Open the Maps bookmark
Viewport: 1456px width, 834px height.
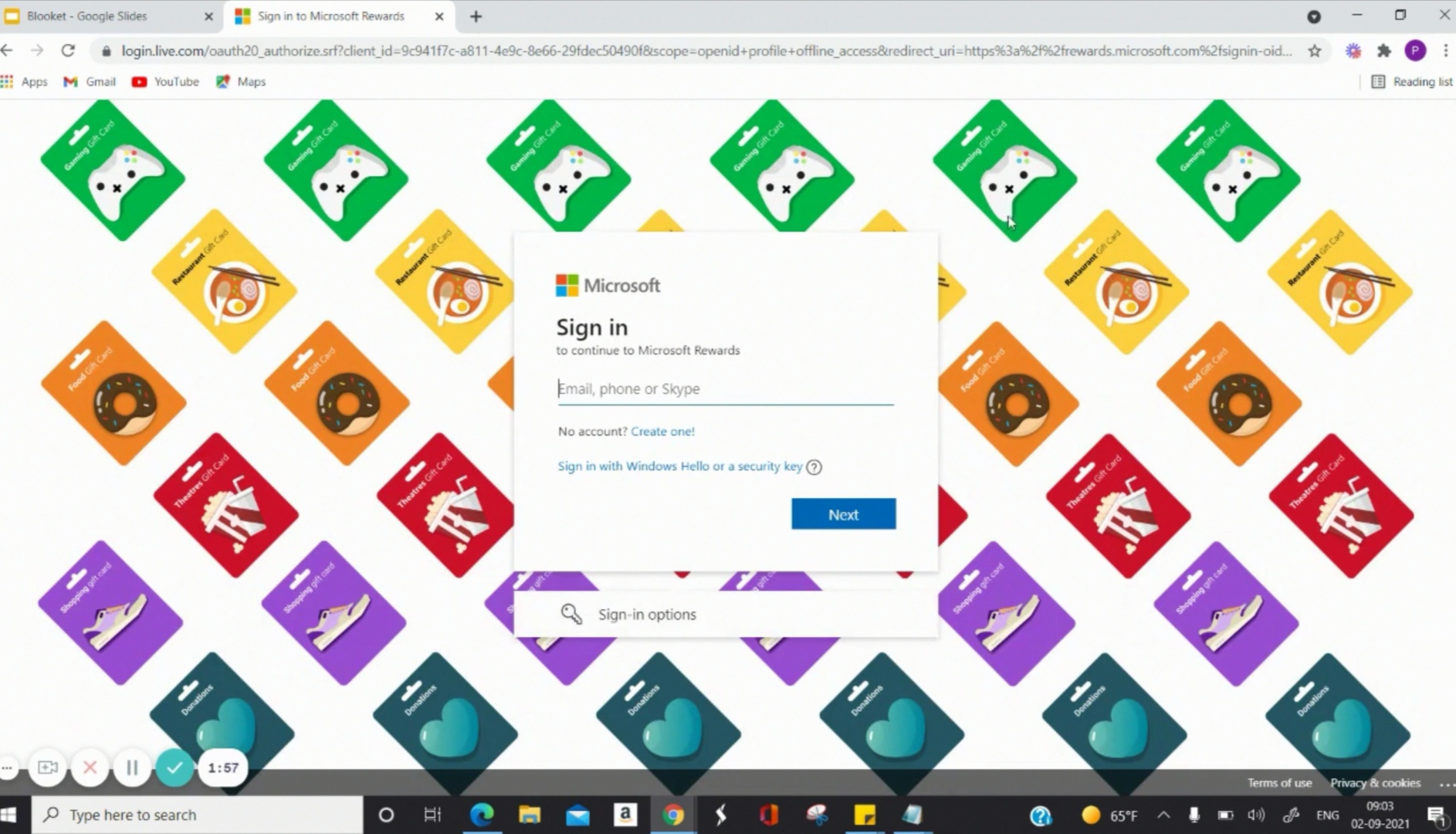[241, 81]
